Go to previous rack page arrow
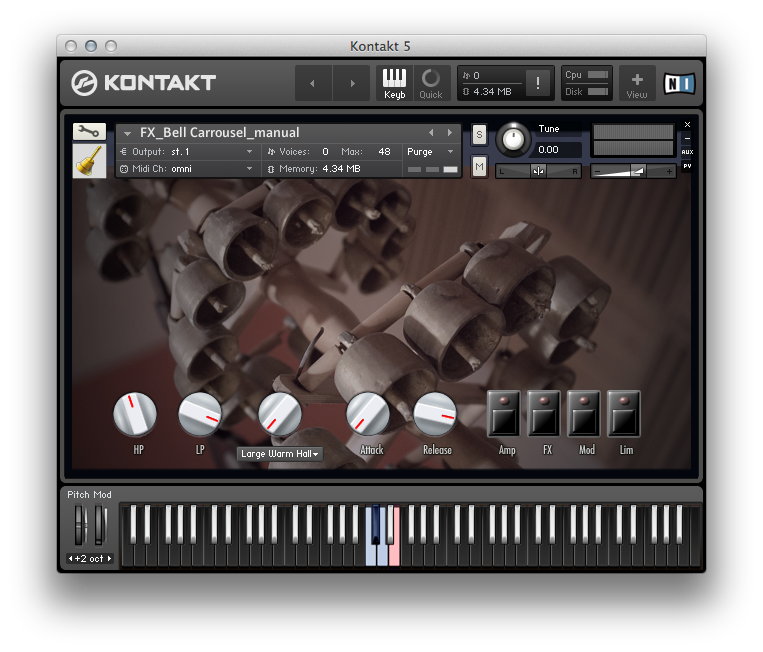Viewport: 763px width, 652px height. (x=313, y=83)
